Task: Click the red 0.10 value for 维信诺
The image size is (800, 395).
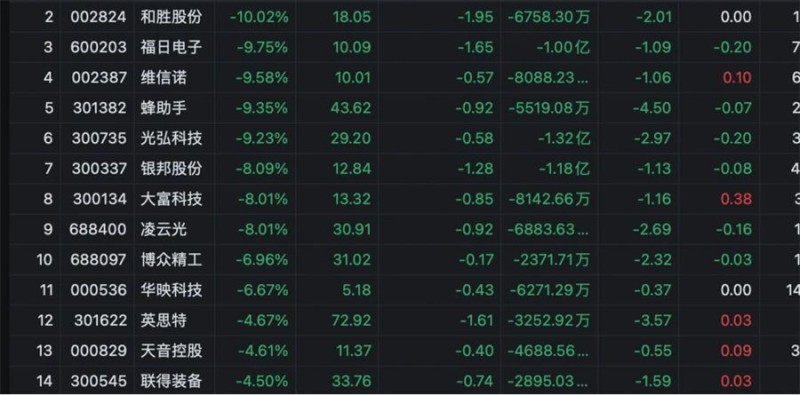Action: (x=737, y=78)
